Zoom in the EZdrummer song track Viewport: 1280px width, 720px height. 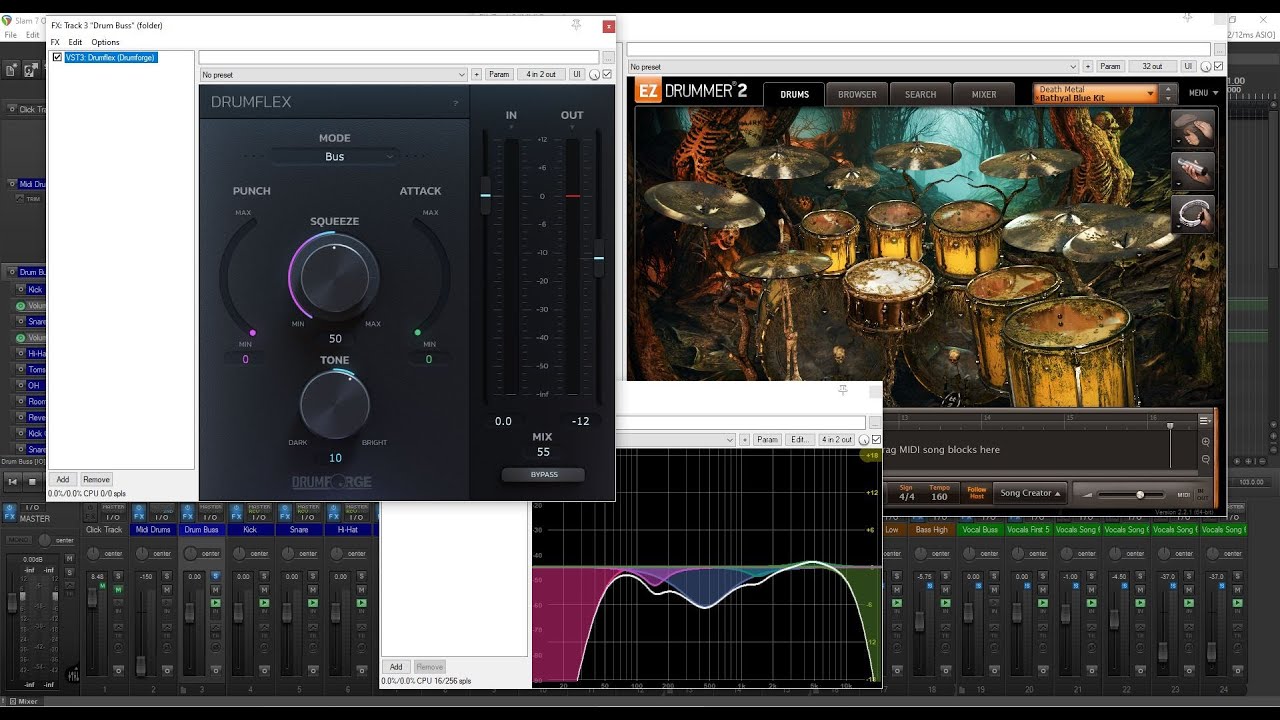(1206, 441)
